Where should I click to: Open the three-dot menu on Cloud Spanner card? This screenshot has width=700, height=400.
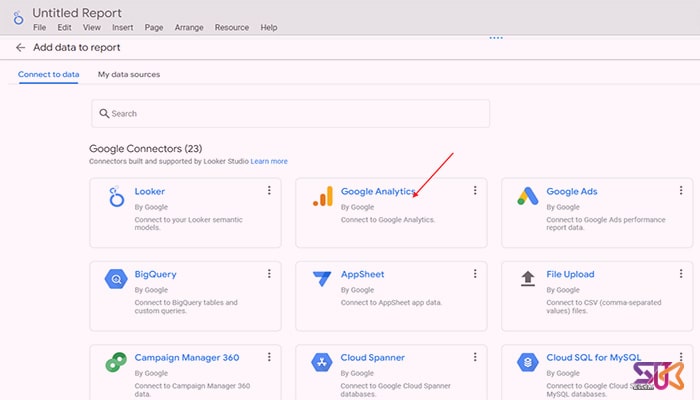pyautogui.click(x=475, y=357)
